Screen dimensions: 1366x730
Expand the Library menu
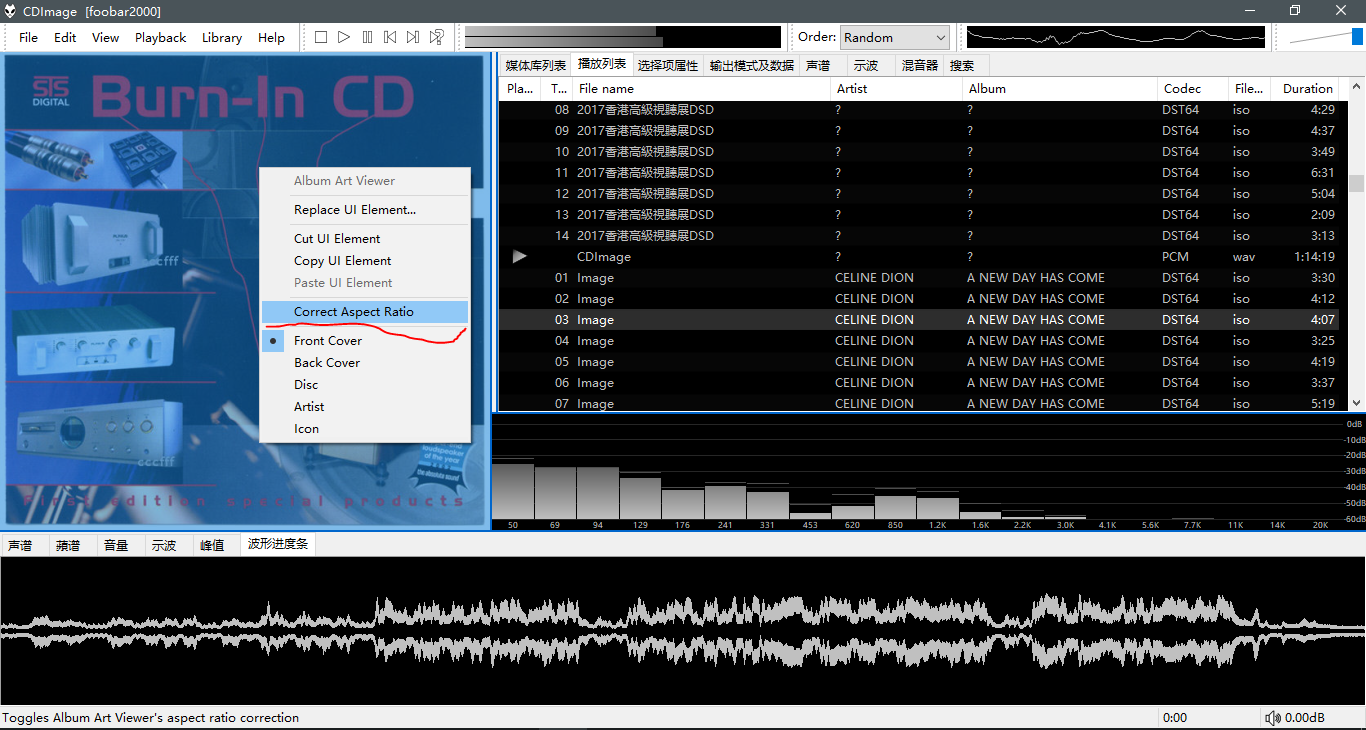[221, 37]
